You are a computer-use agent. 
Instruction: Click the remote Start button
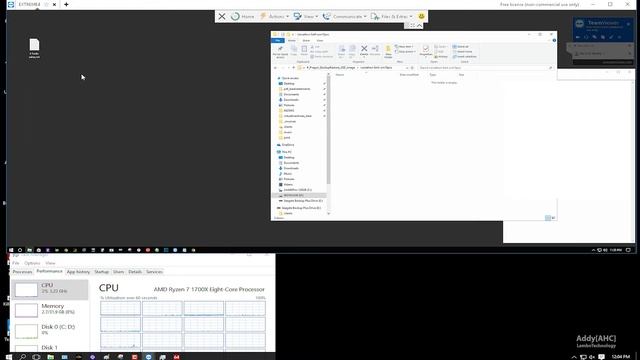pos(11,250)
